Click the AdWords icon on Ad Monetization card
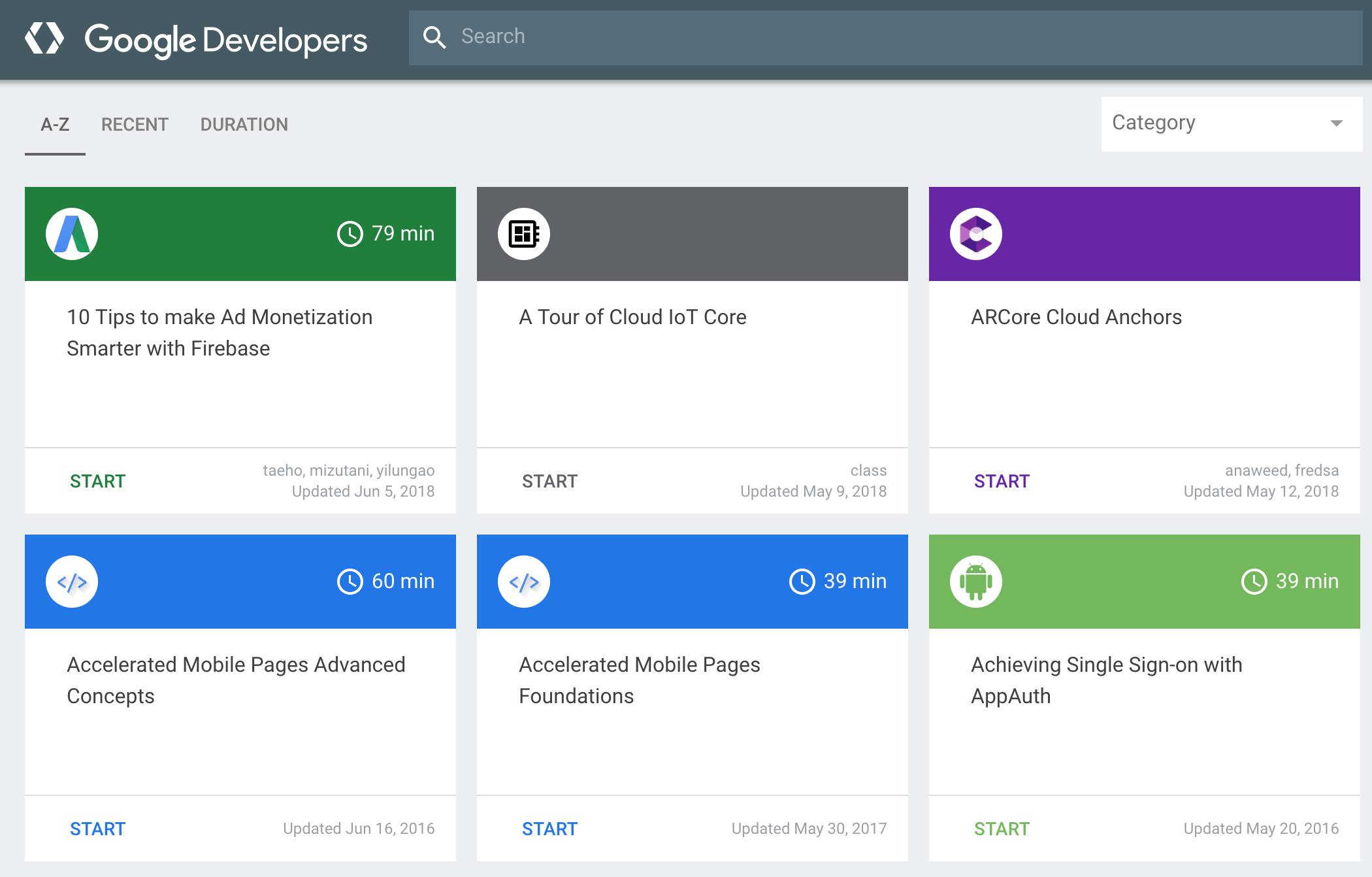The image size is (1372, 877). tap(72, 234)
